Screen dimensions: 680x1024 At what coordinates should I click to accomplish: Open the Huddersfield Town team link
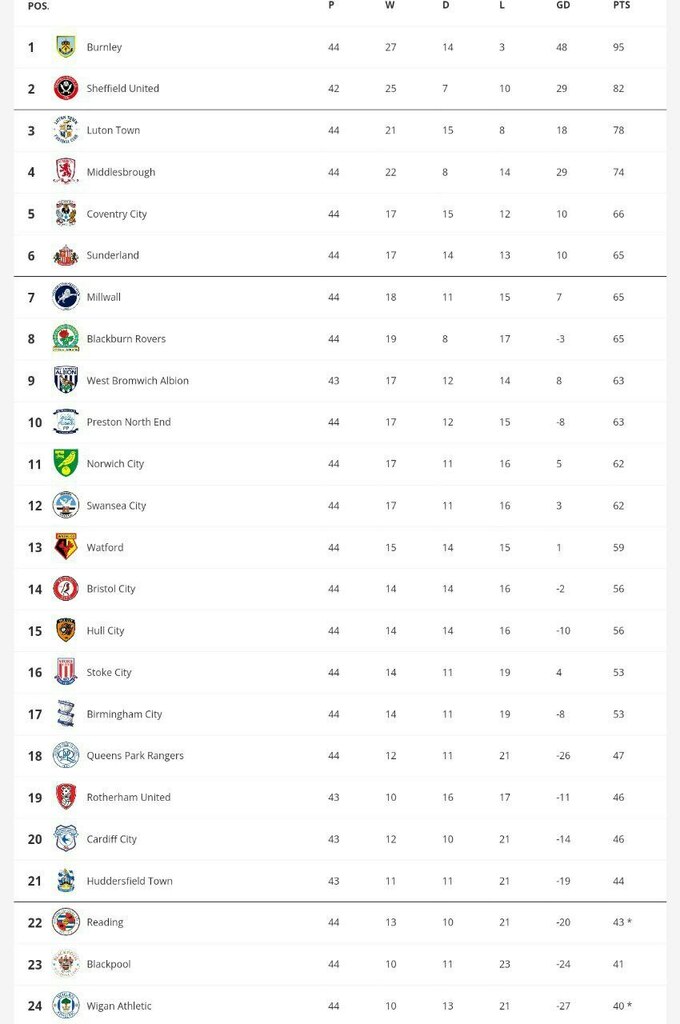point(129,881)
